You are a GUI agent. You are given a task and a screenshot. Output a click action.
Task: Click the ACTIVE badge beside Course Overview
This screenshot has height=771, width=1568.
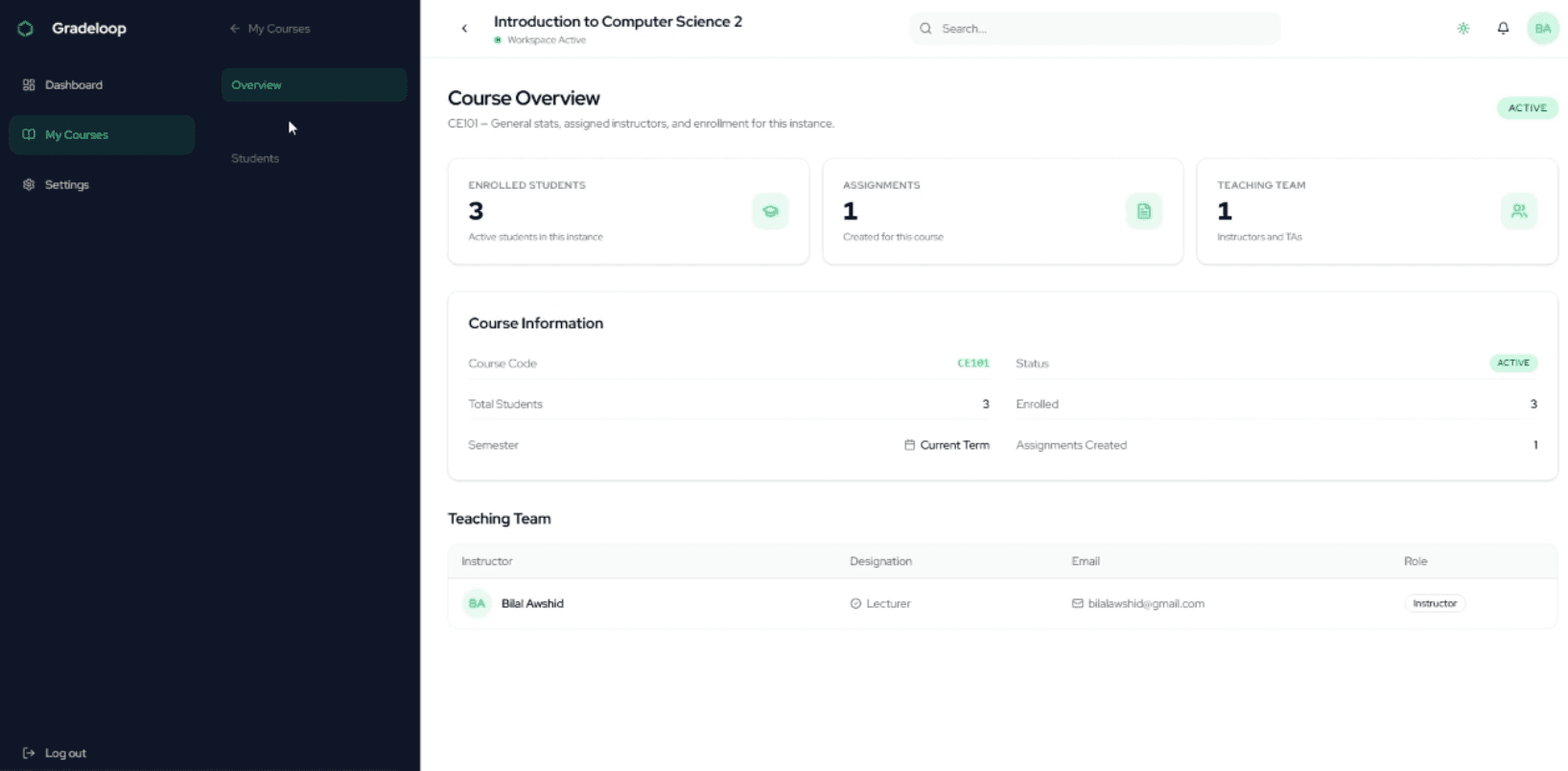tap(1527, 108)
